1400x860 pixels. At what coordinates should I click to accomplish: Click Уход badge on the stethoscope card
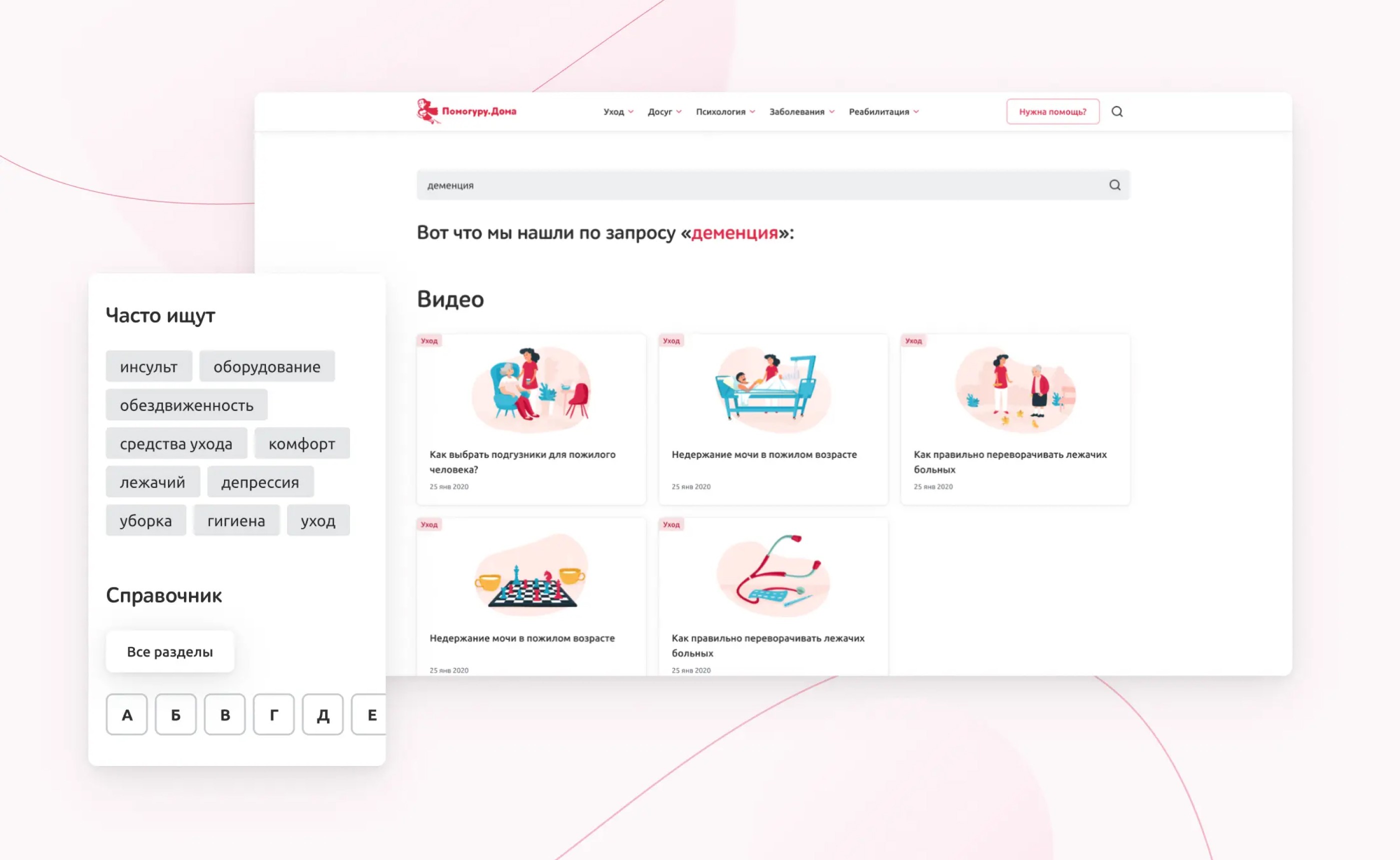[x=671, y=524]
